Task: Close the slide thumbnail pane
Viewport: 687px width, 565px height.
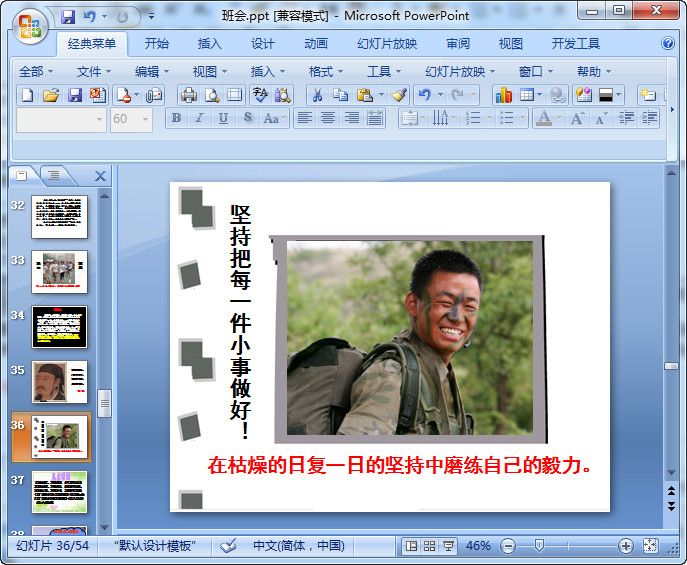Action: (100, 176)
